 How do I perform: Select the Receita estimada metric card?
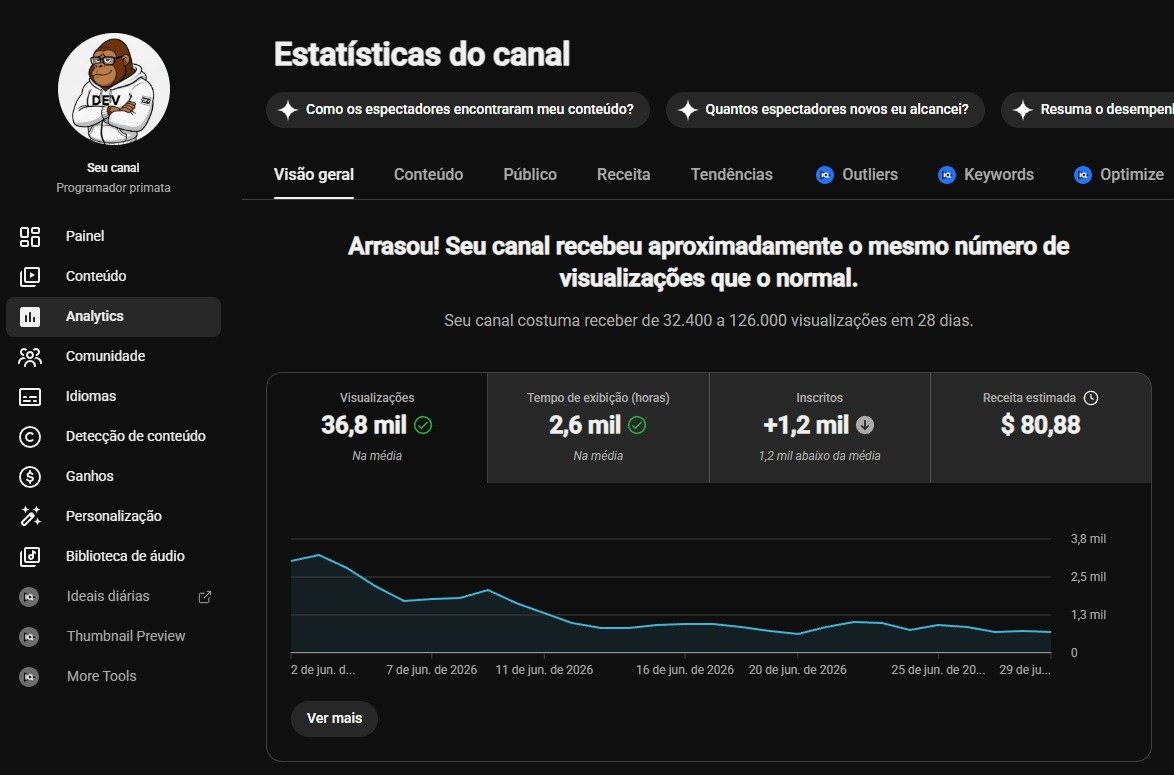coord(1041,428)
